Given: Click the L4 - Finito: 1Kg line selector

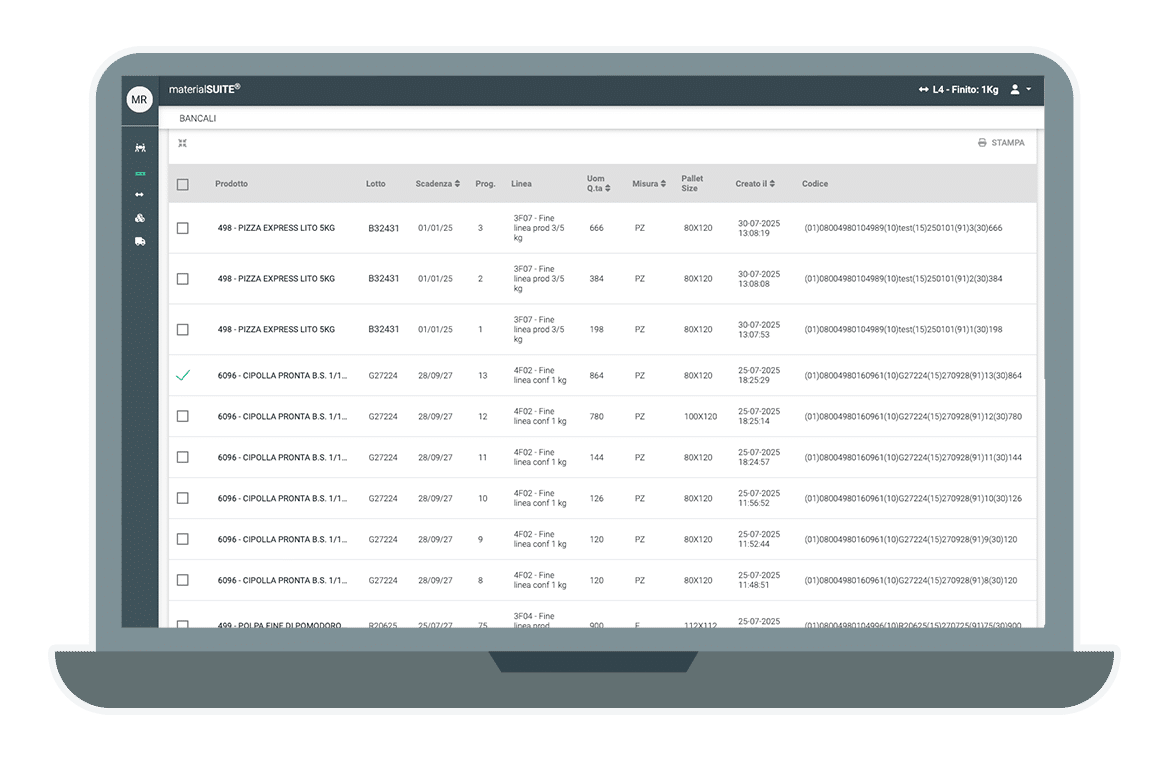Looking at the screenshot, I should point(958,90).
